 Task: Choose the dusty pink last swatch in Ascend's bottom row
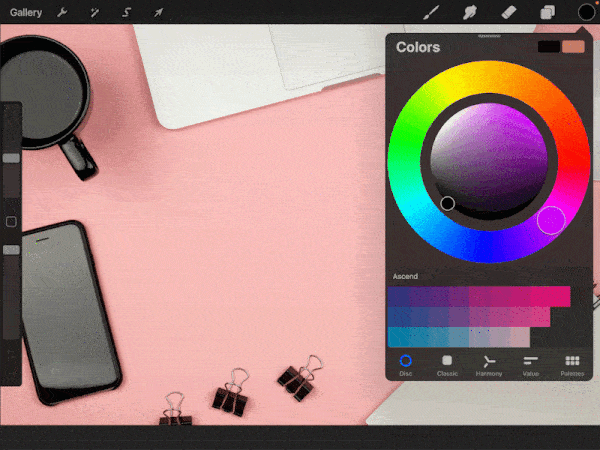[x=520, y=337]
